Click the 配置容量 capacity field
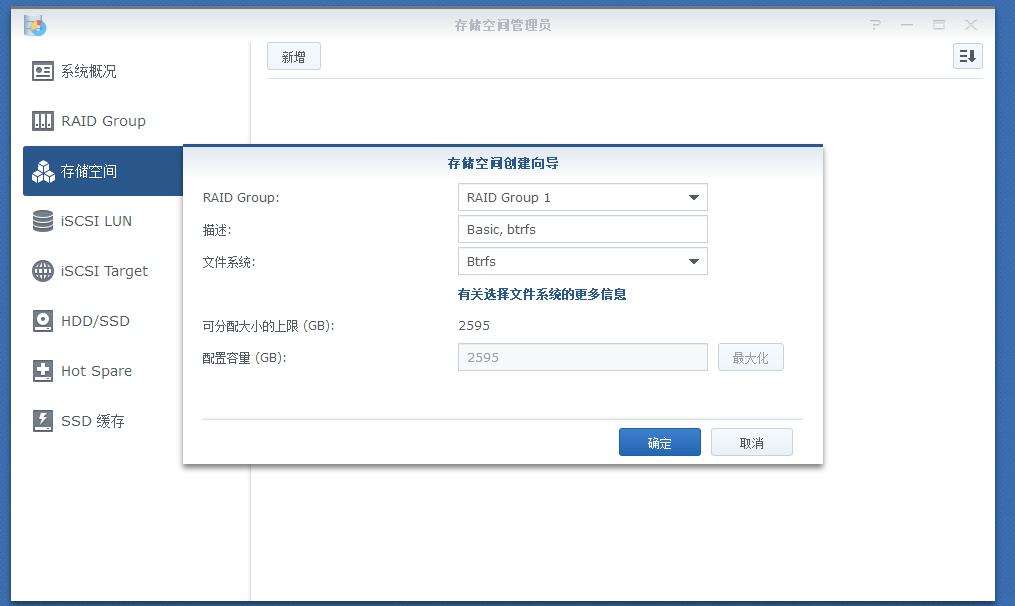 582,357
